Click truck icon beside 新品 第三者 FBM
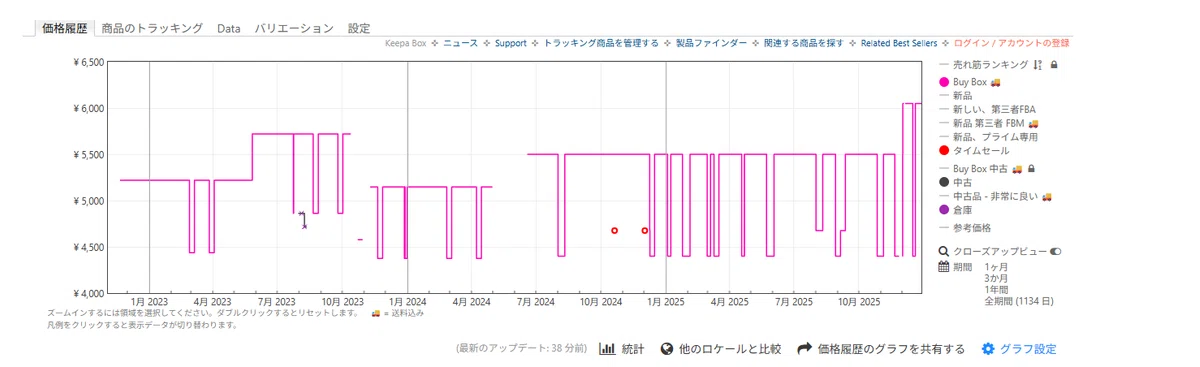 point(1033,123)
